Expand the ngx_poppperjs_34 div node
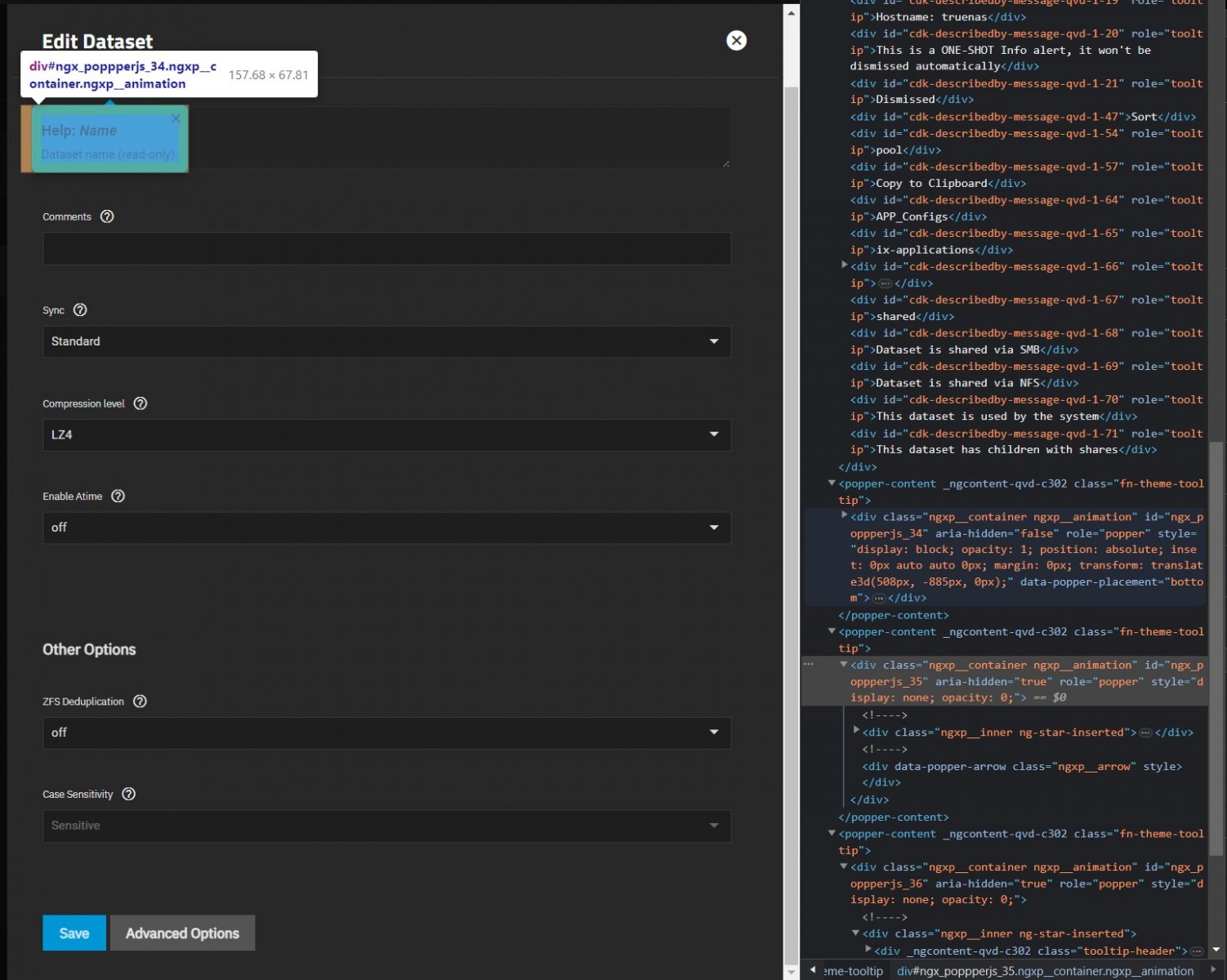 pyautogui.click(x=844, y=515)
